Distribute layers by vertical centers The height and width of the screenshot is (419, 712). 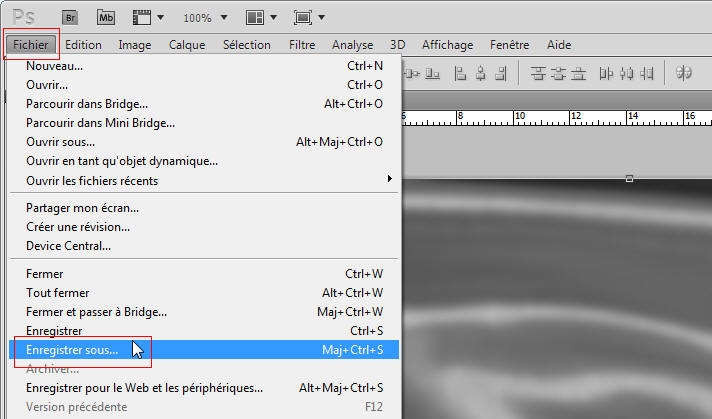558,73
